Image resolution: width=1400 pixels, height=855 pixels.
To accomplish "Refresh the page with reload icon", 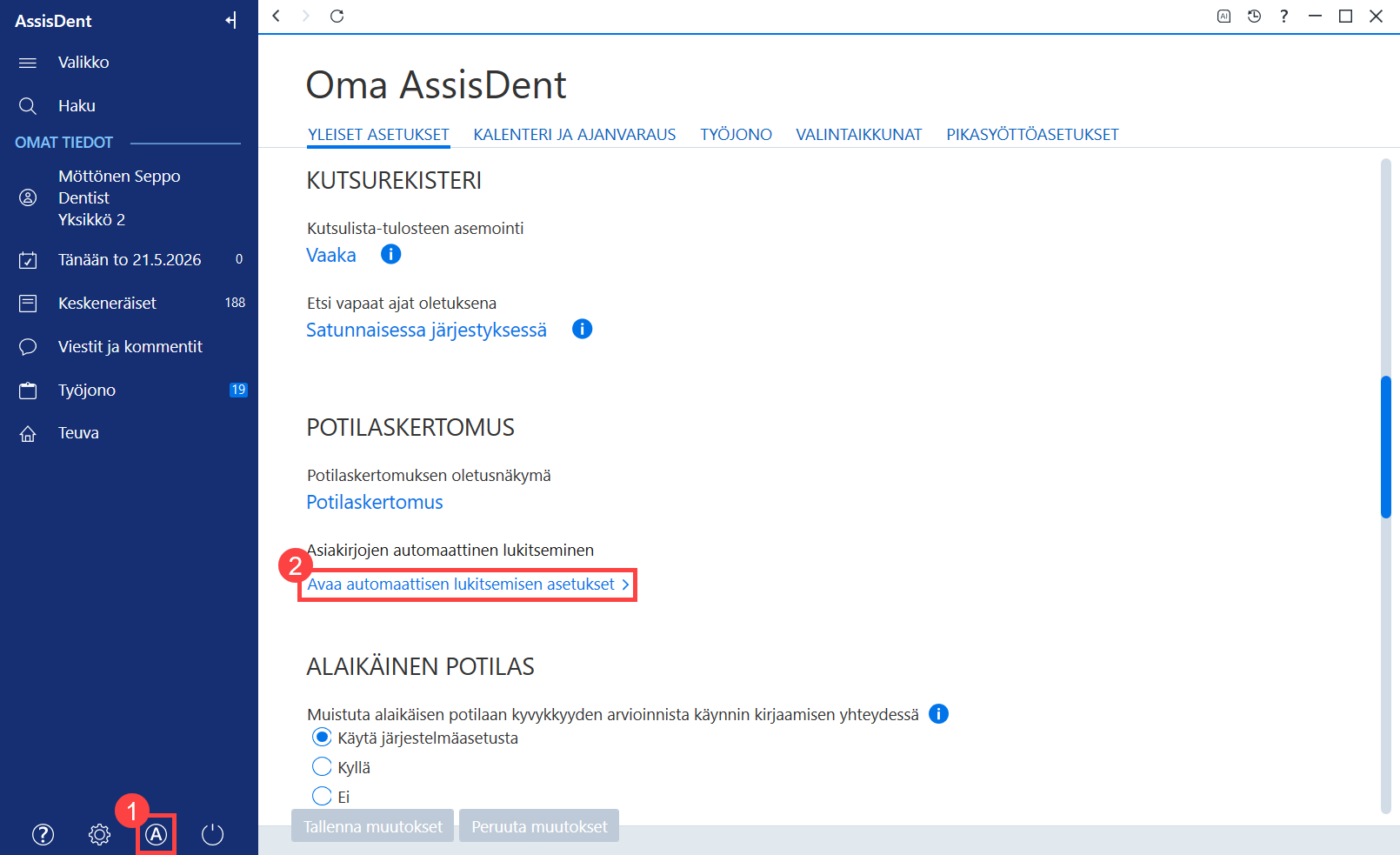I will point(337,16).
